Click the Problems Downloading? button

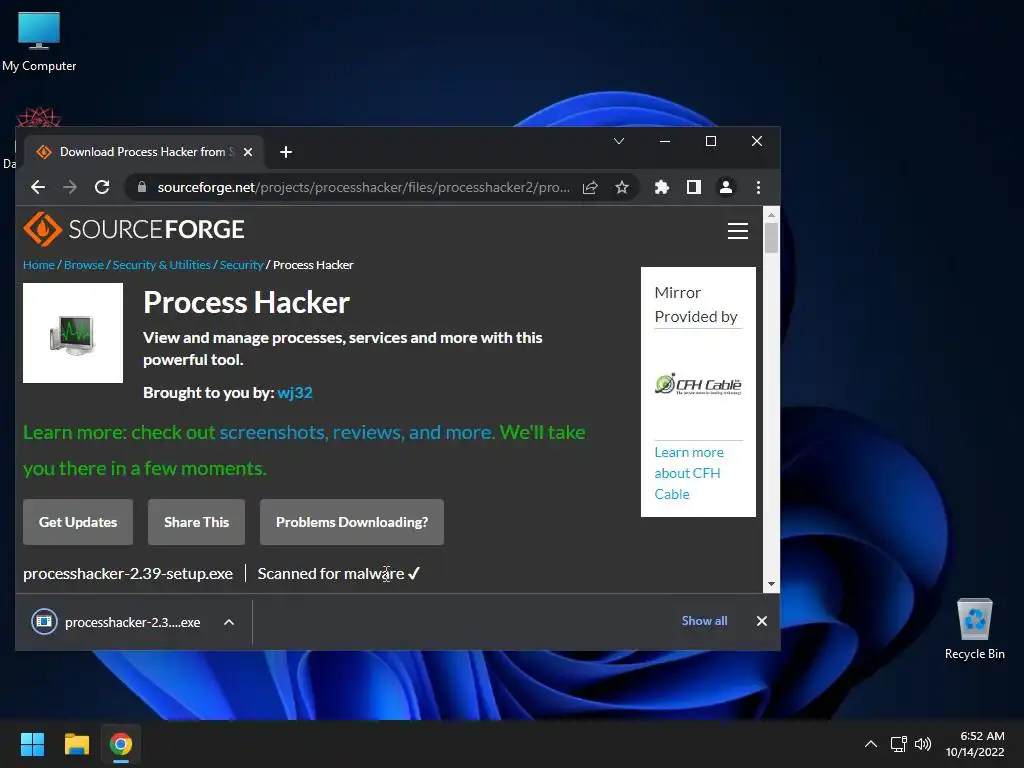tap(352, 522)
